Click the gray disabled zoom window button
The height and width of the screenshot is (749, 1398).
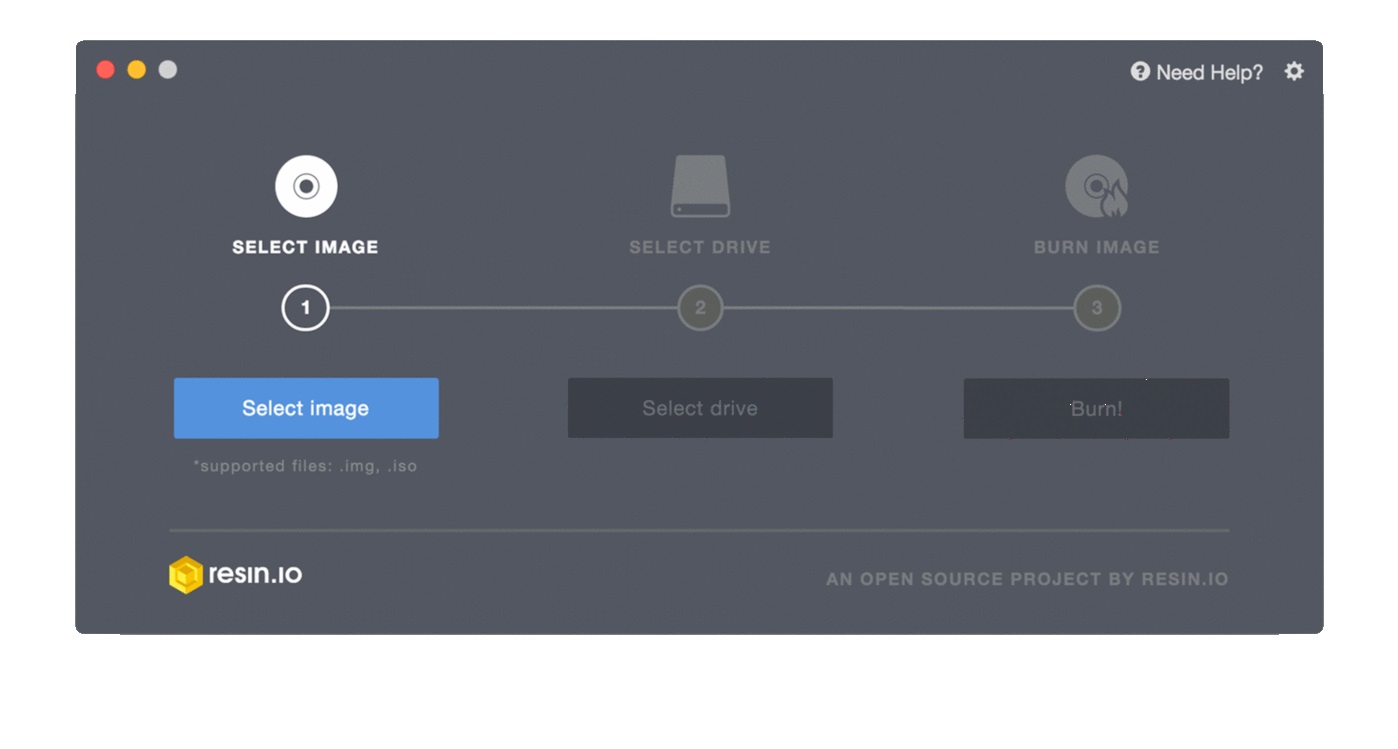(168, 69)
